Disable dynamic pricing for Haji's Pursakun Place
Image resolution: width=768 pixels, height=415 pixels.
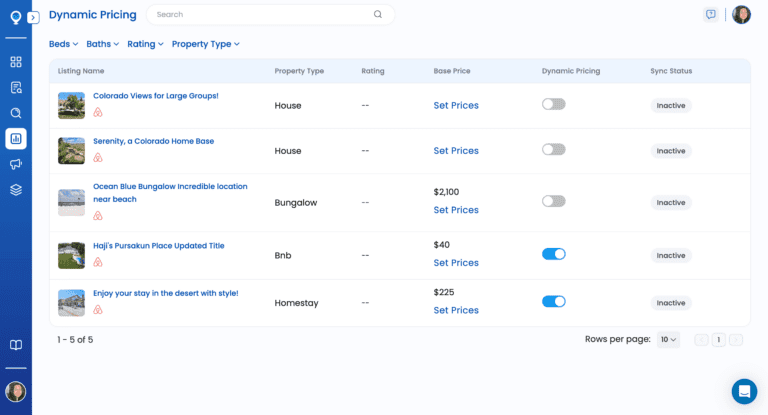click(x=553, y=254)
